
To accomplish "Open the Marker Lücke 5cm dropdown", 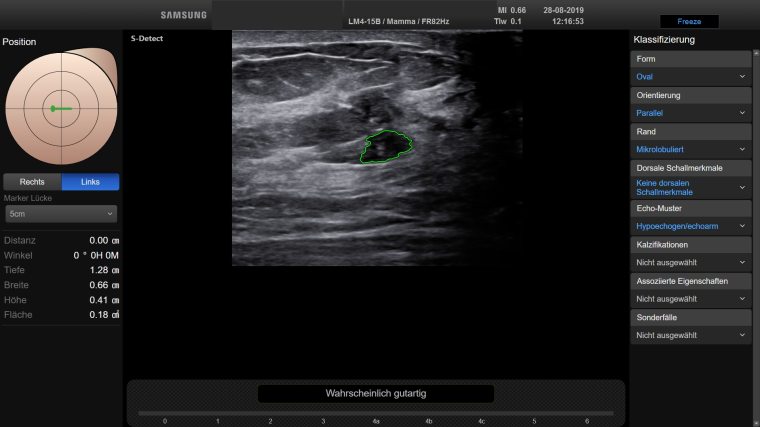I will (60, 214).
